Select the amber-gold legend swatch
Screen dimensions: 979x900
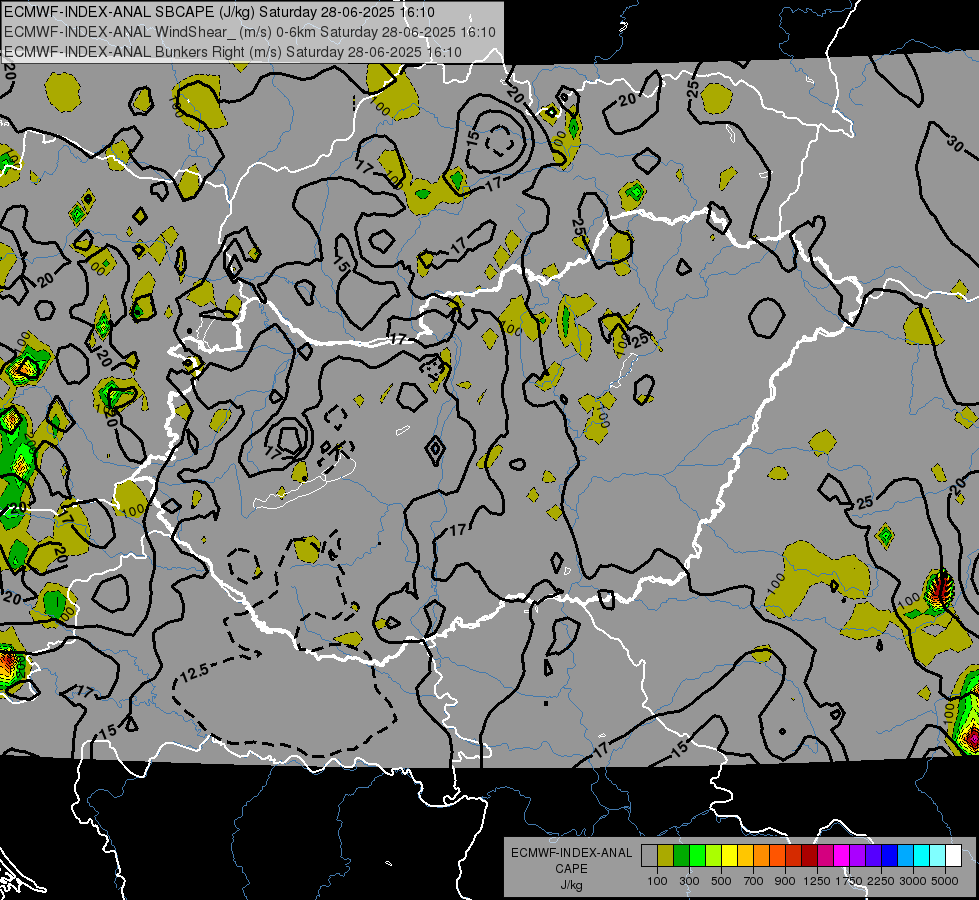tap(745, 856)
